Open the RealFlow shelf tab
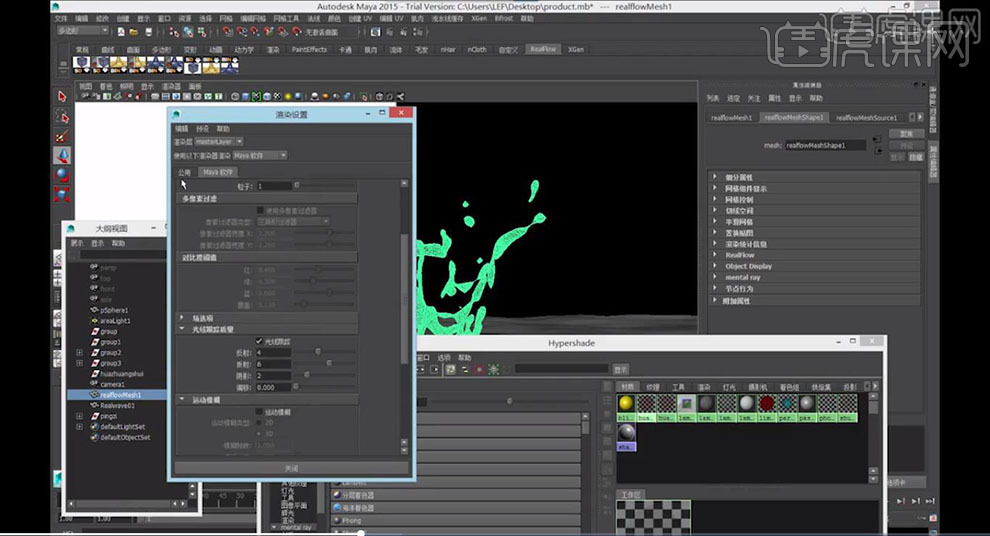This screenshot has width=990, height=536. 543,49
